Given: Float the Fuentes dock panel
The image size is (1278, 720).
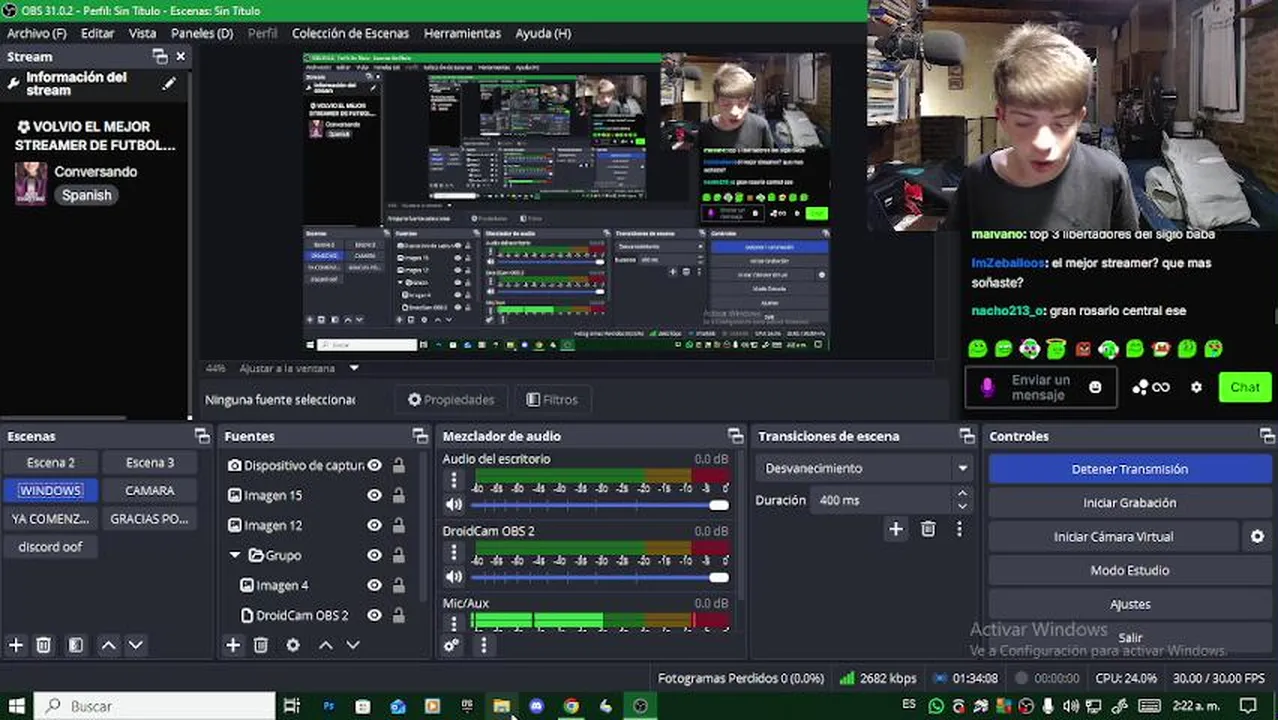Looking at the screenshot, I should click(x=420, y=436).
